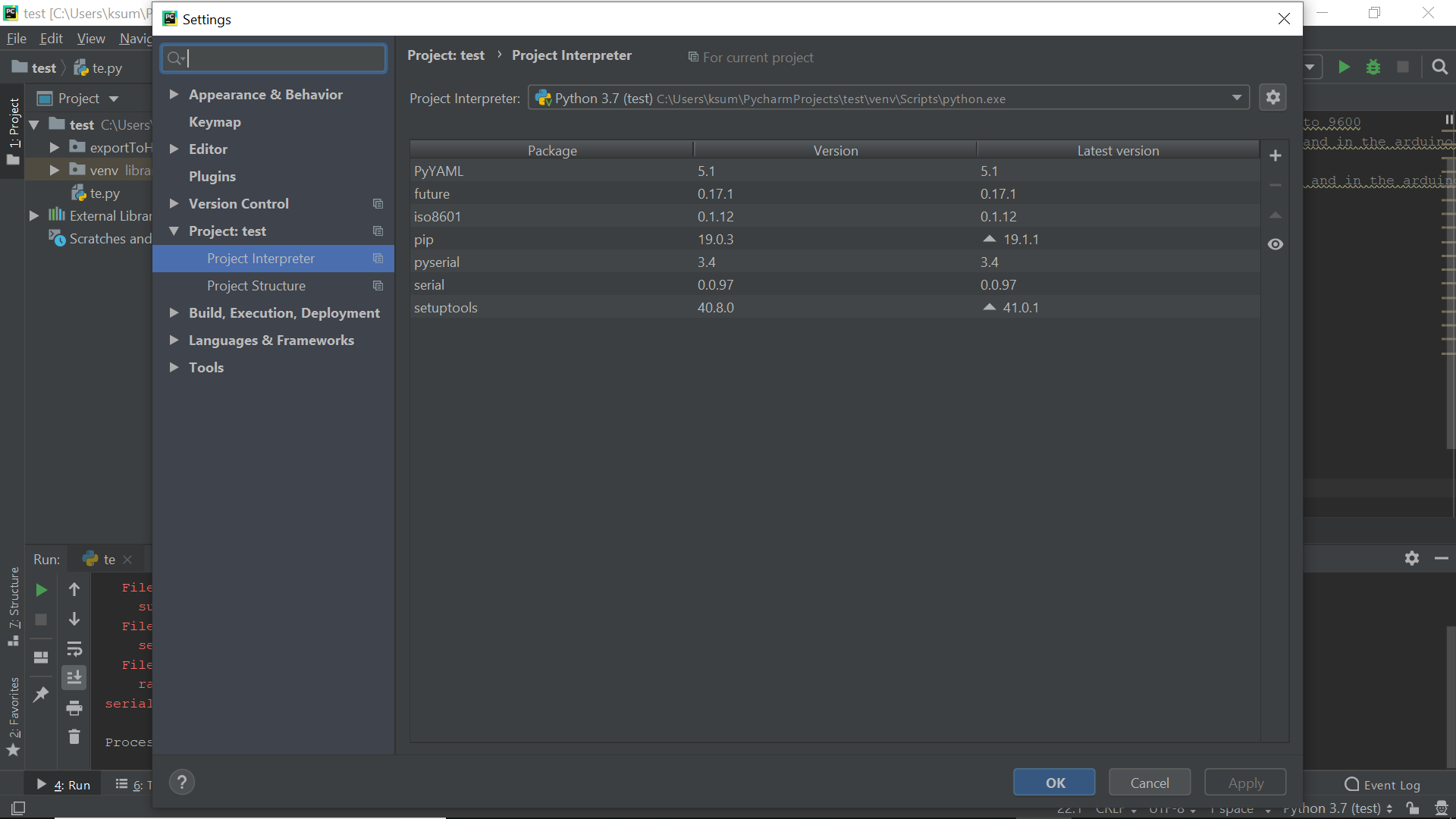Screen dimensions: 1456x819
Task: Click the settings search field
Action: pos(281,58)
